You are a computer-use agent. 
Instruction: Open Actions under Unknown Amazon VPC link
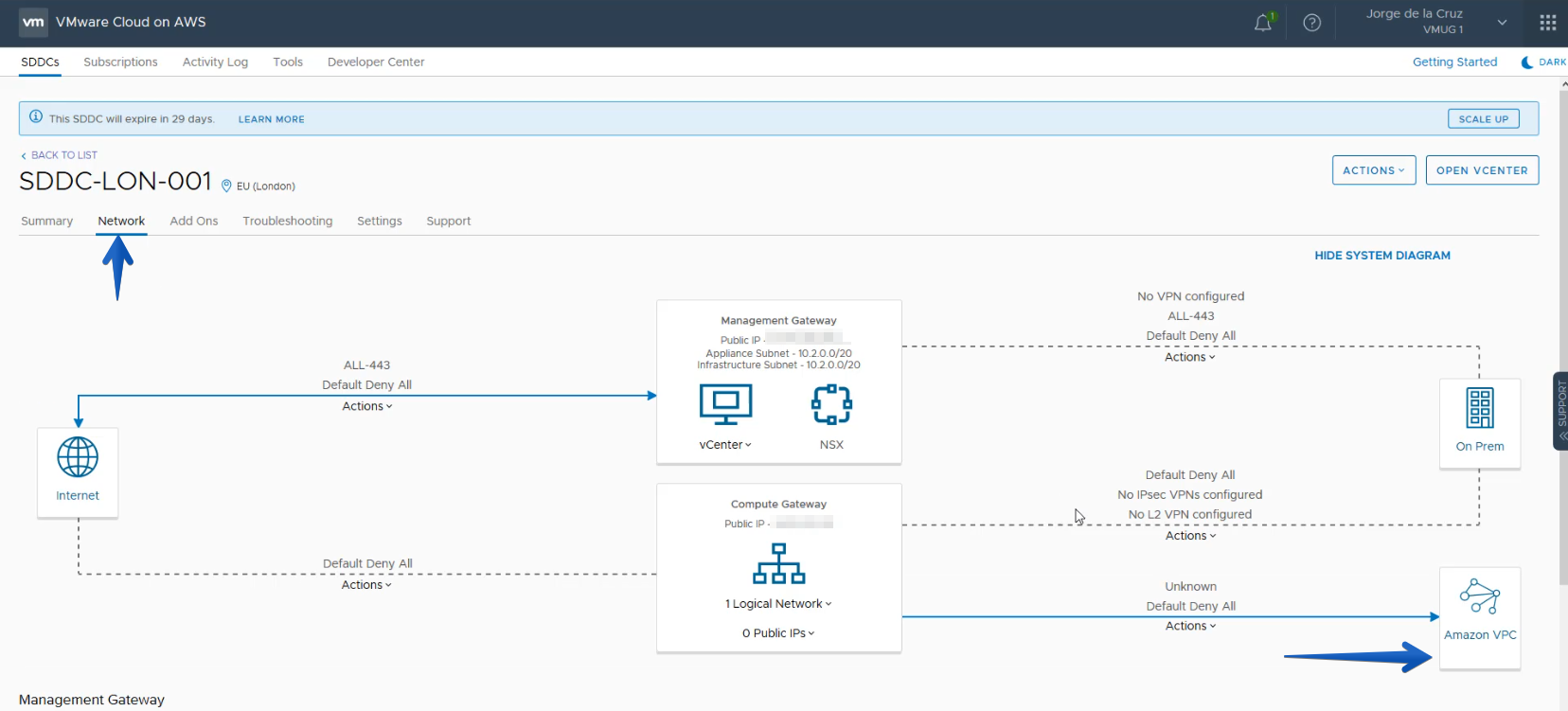[x=1191, y=626]
